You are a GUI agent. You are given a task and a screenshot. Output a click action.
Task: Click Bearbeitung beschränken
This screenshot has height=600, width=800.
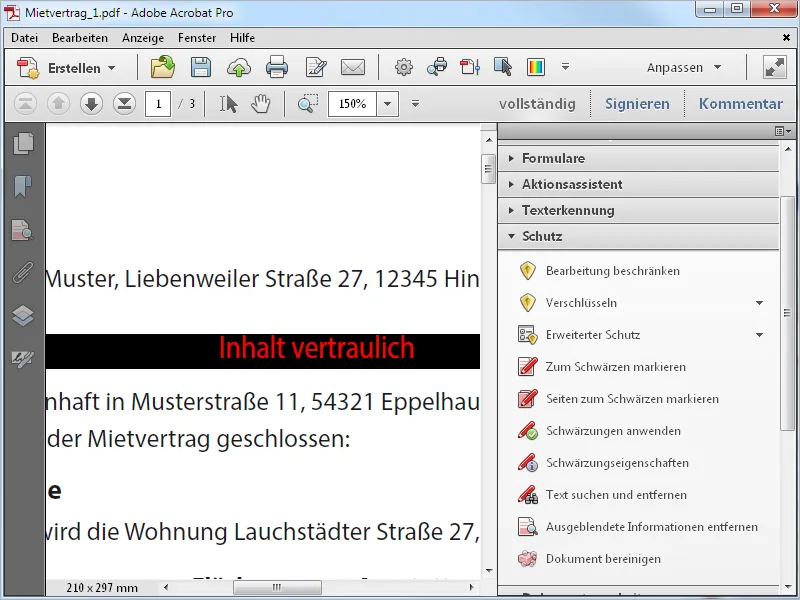coord(599,271)
